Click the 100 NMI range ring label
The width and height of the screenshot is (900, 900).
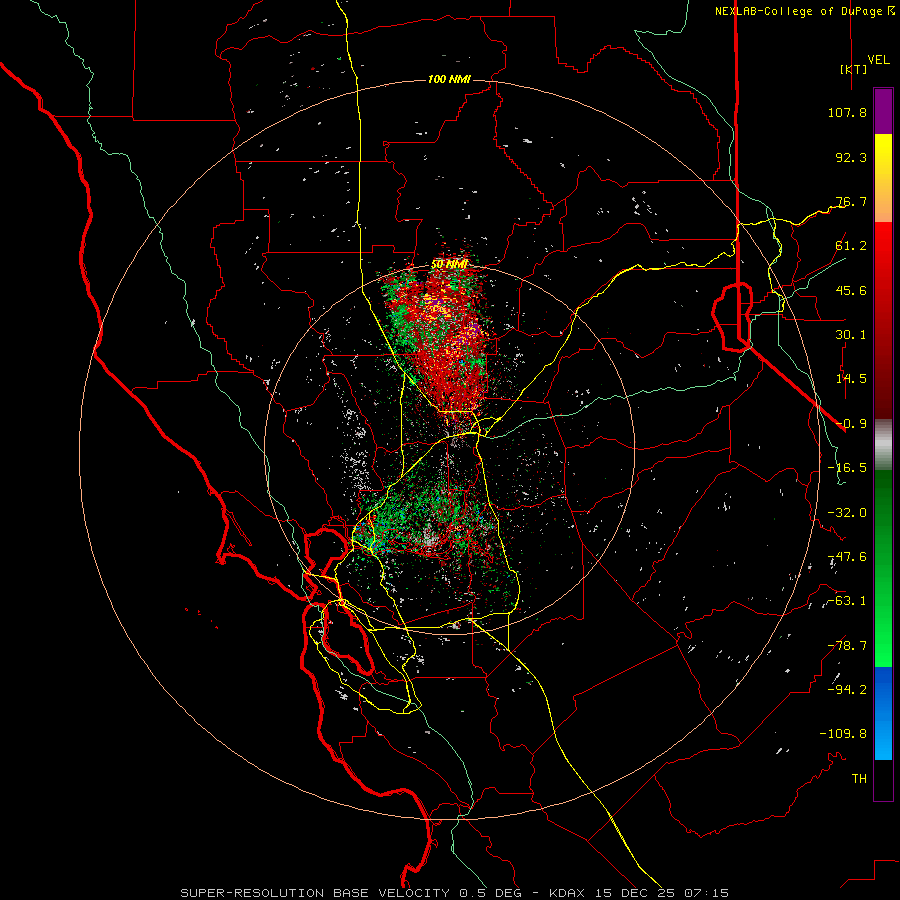tap(449, 79)
